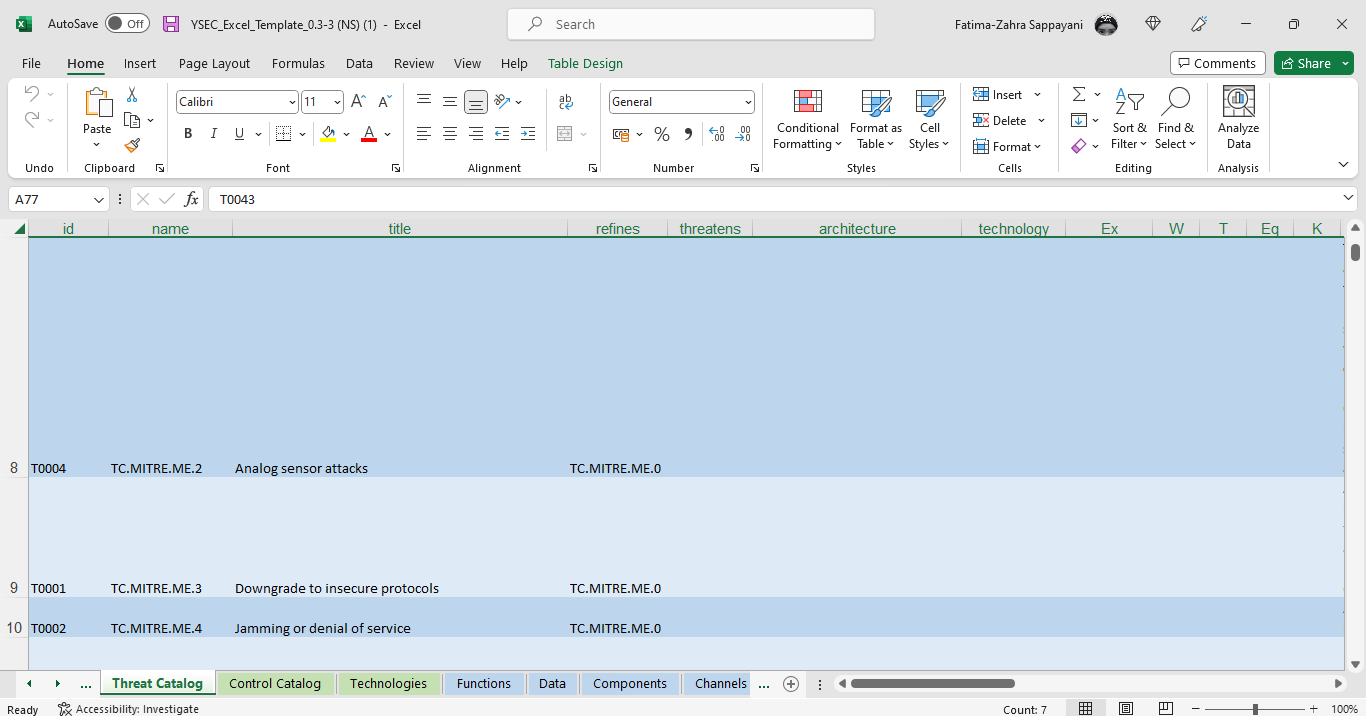Open Format cells menu
The width and height of the screenshot is (1366, 716).
point(1008,146)
